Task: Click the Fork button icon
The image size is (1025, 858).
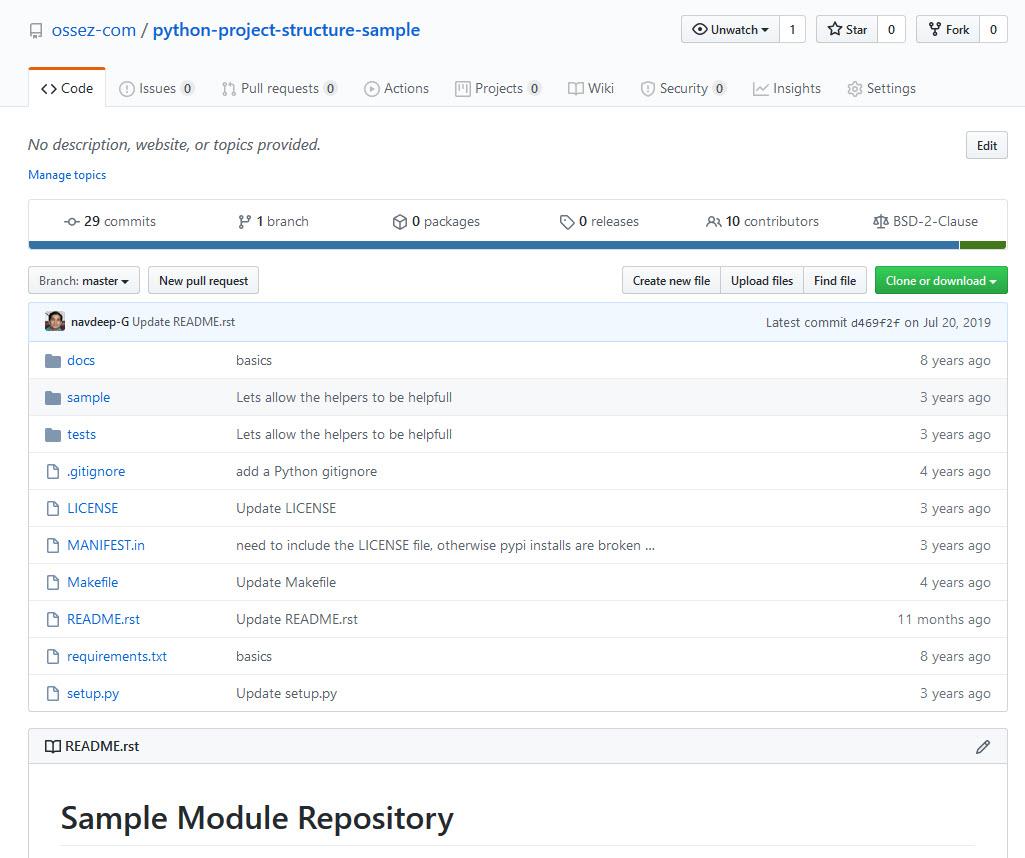Action: click(x=935, y=29)
